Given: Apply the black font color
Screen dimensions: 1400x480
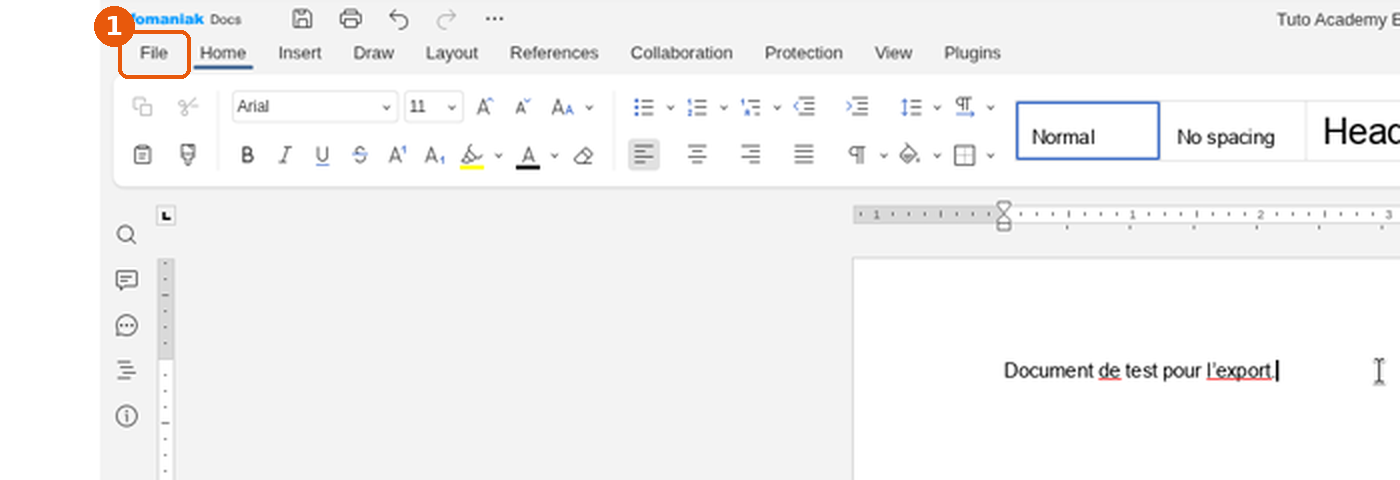Looking at the screenshot, I should 528,155.
